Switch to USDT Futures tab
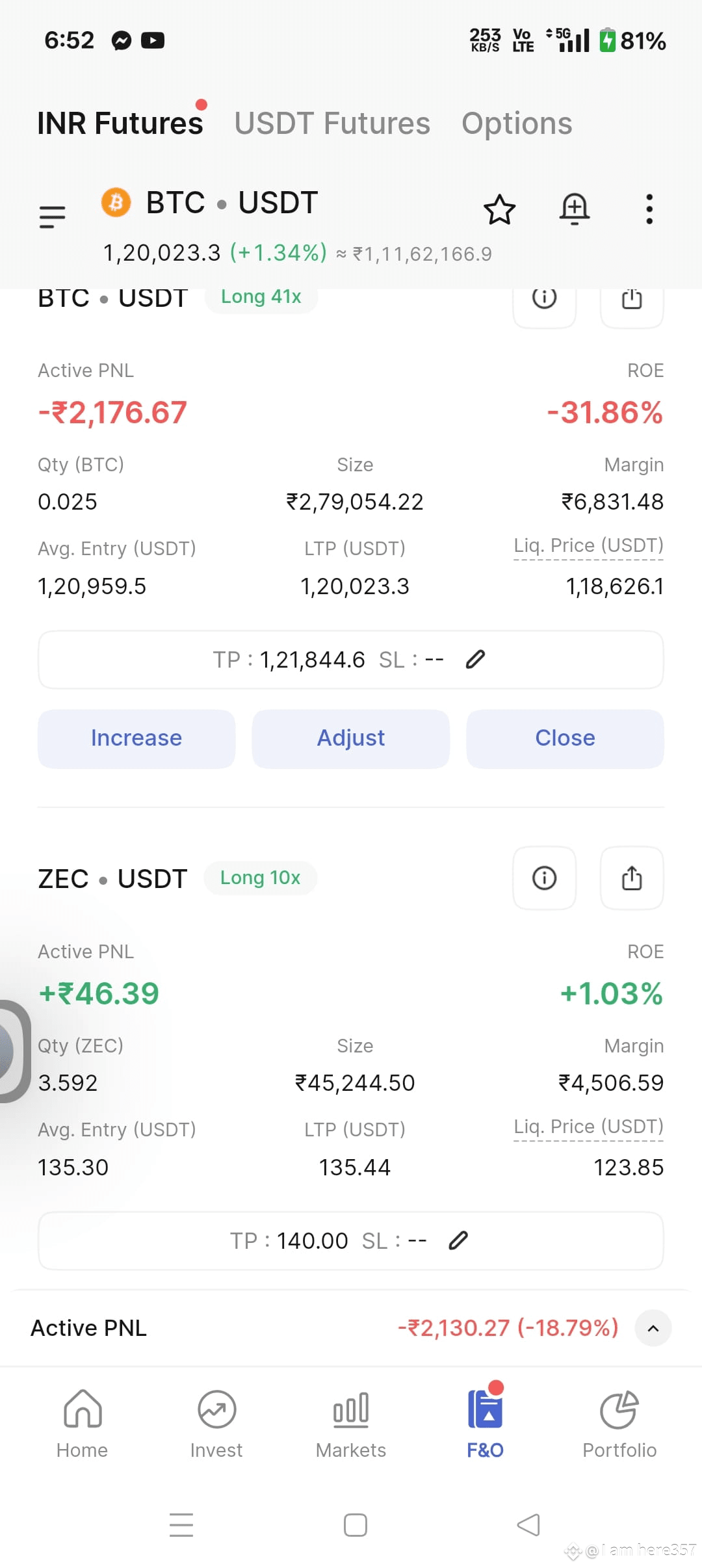Screen dimensions: 702x1568 (x=332, y=124)
